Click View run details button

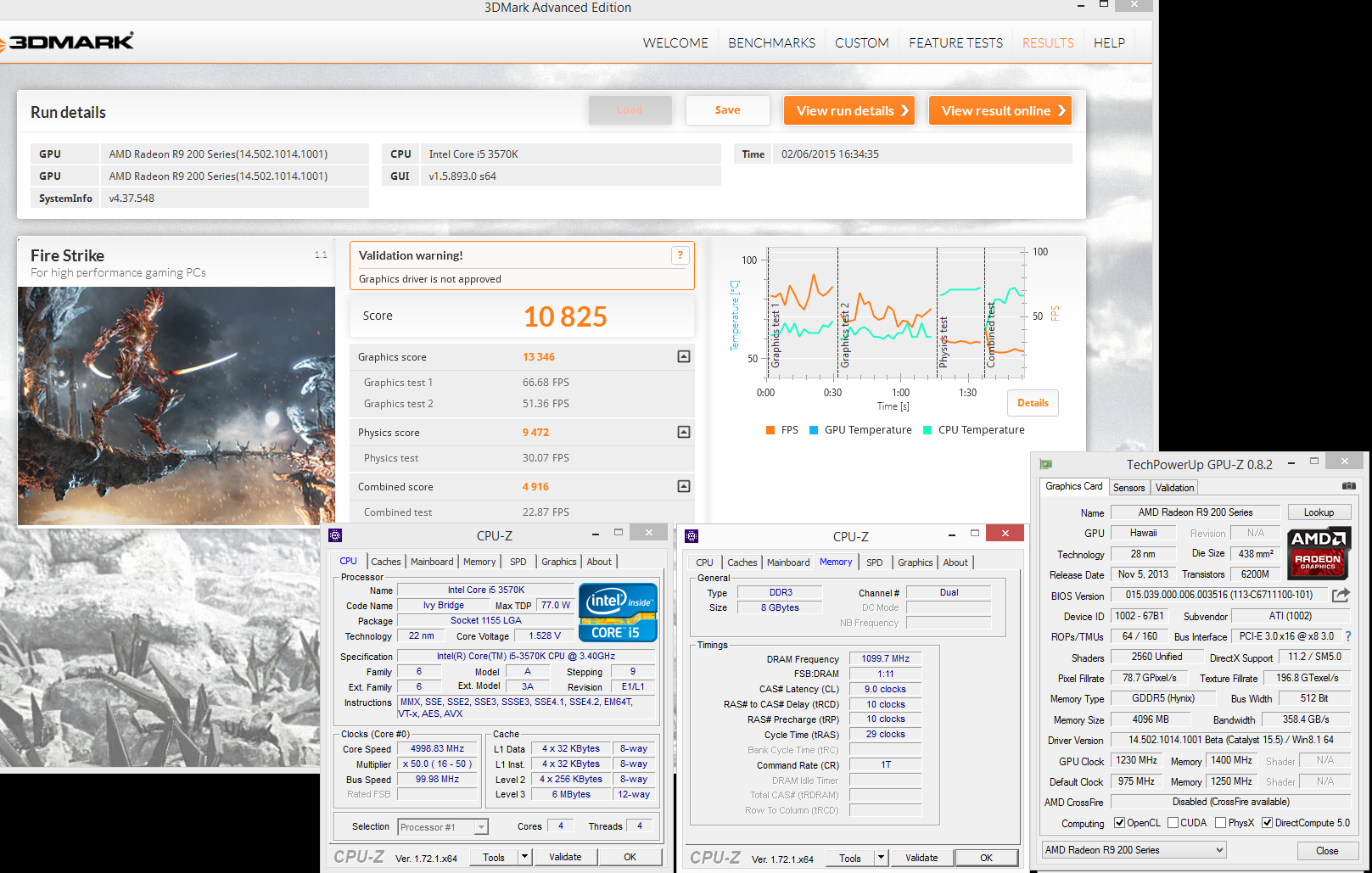[x=849, y=110]
